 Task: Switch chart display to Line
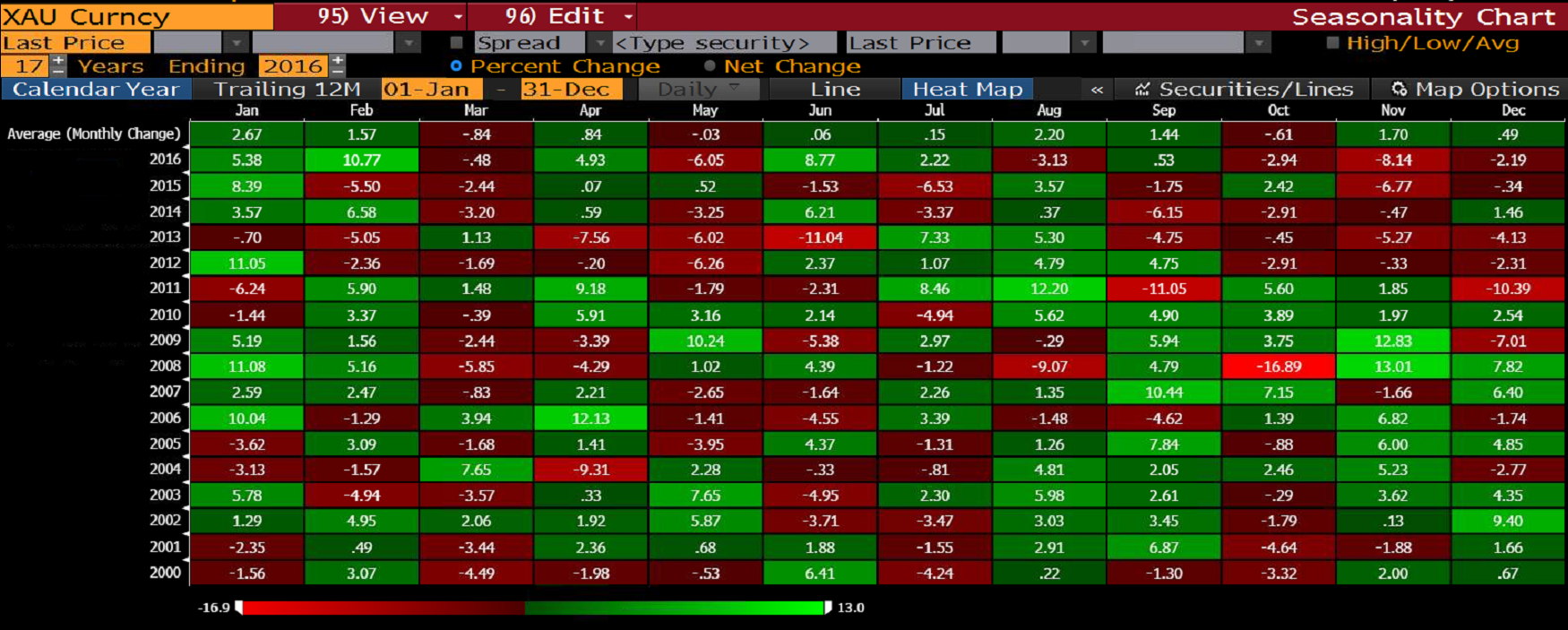pyautogui.click(x=835, y=89)
